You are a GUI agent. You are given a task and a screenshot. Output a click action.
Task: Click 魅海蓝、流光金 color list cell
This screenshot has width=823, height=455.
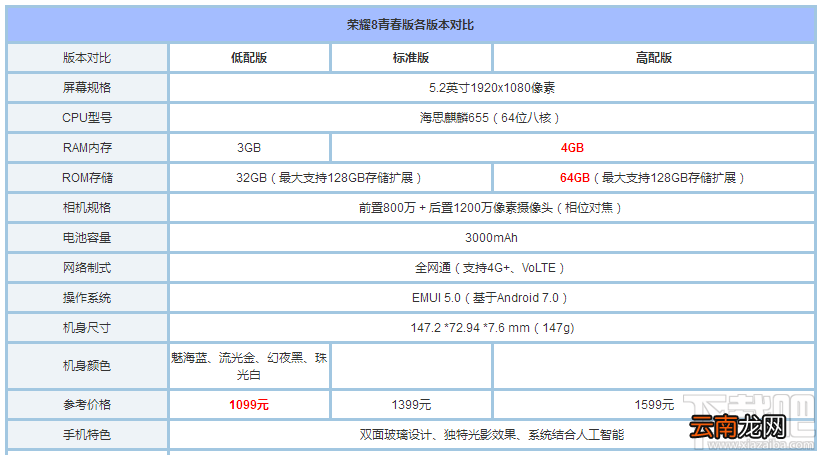(x=249, y=365)
